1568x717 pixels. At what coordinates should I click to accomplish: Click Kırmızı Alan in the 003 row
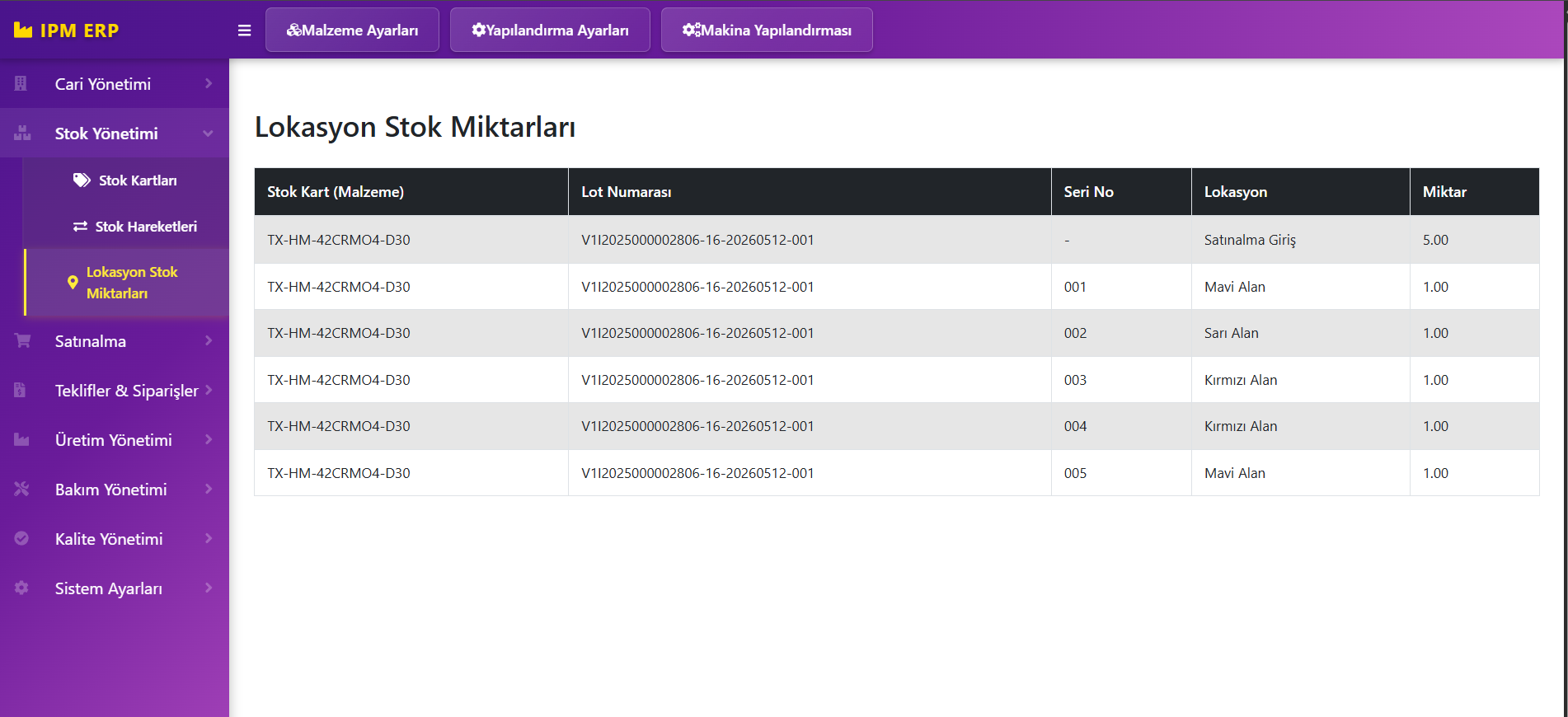[x=1300, y=380]
